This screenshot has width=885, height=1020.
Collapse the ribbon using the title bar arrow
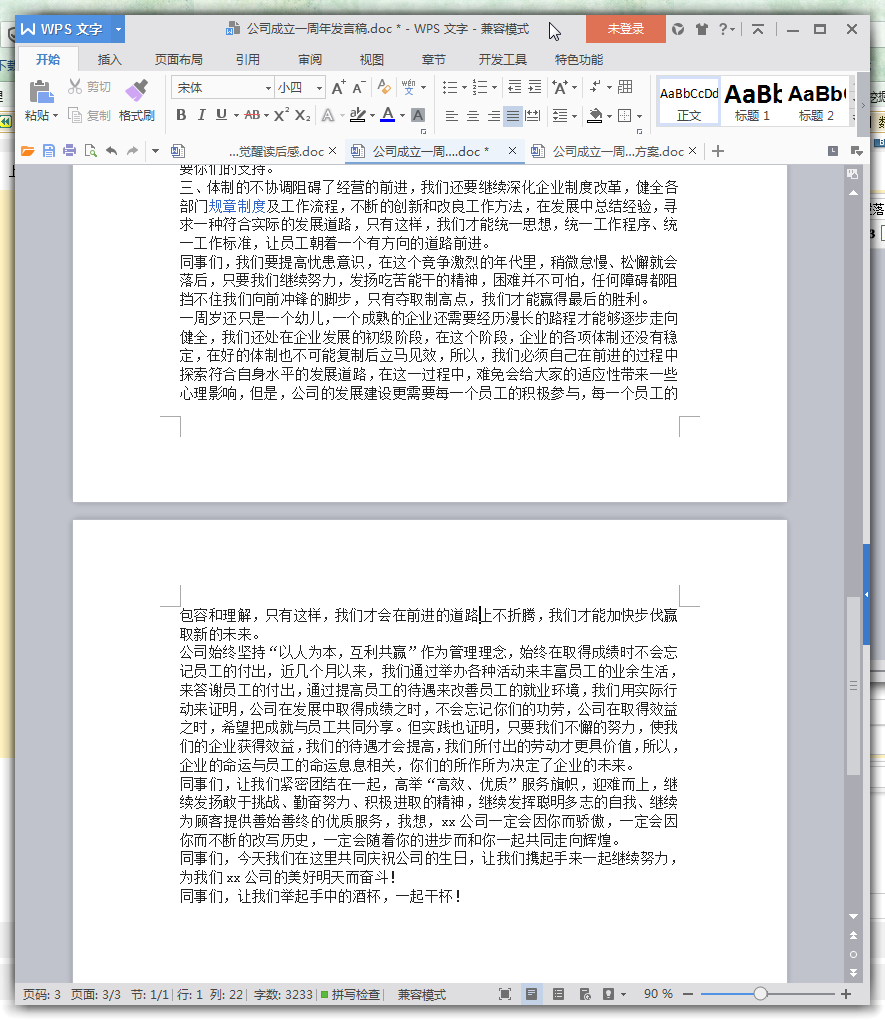click(x=758, y=29)
